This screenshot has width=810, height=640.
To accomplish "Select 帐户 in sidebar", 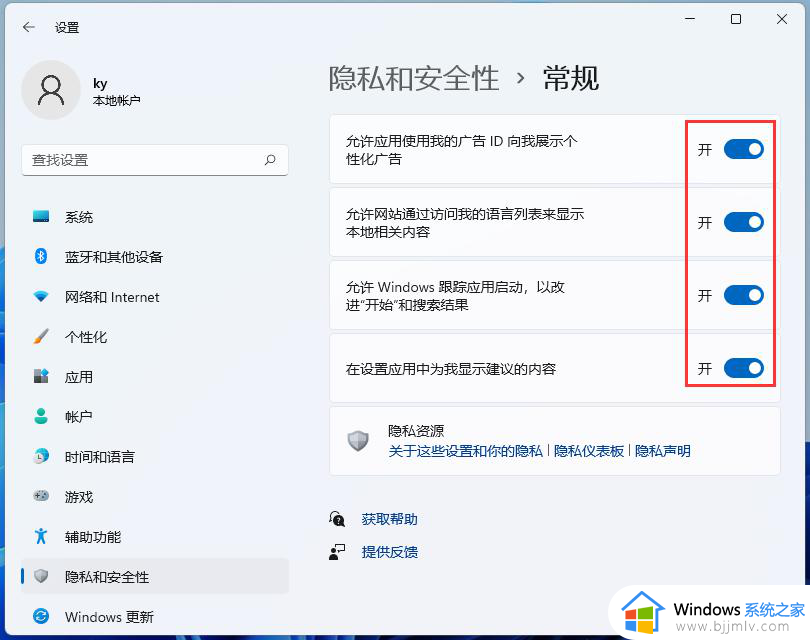I will click(x=155, y=416).
